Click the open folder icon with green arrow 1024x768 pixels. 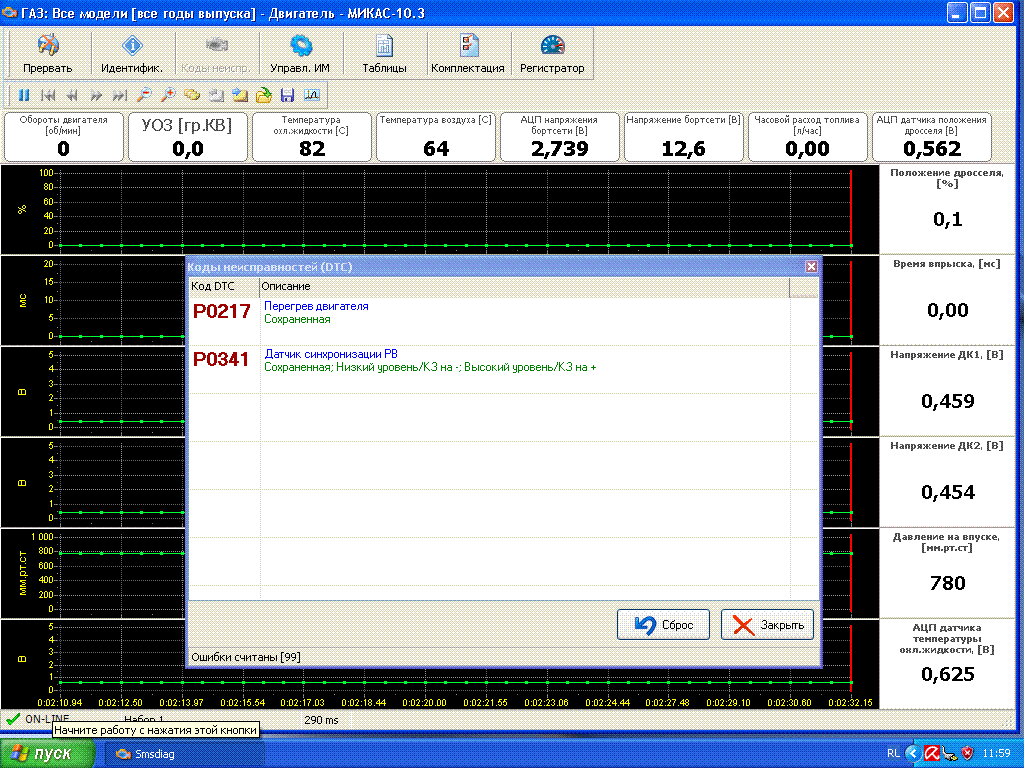[263, 95]
